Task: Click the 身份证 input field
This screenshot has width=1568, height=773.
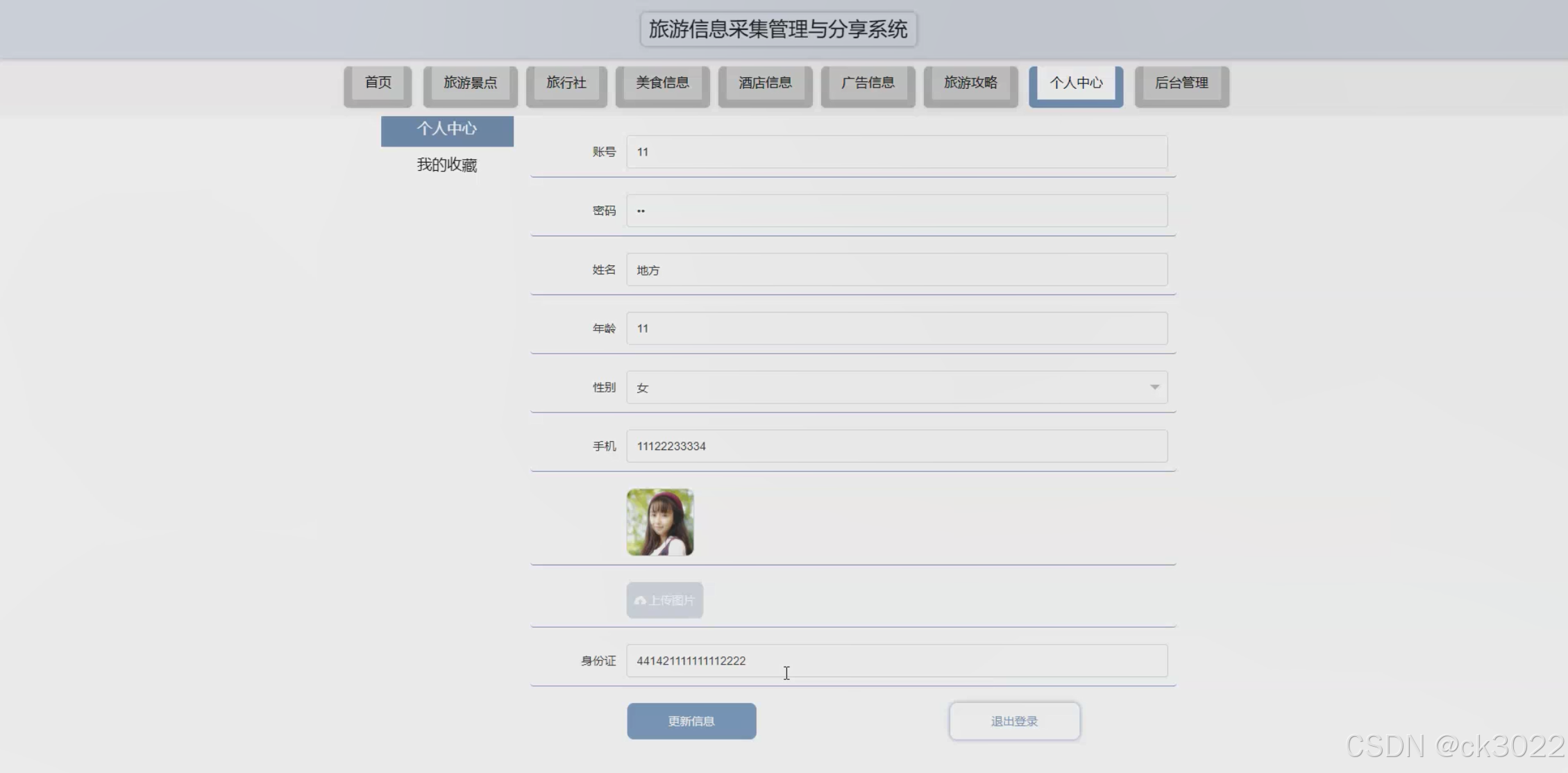Action: coord(896,661)
